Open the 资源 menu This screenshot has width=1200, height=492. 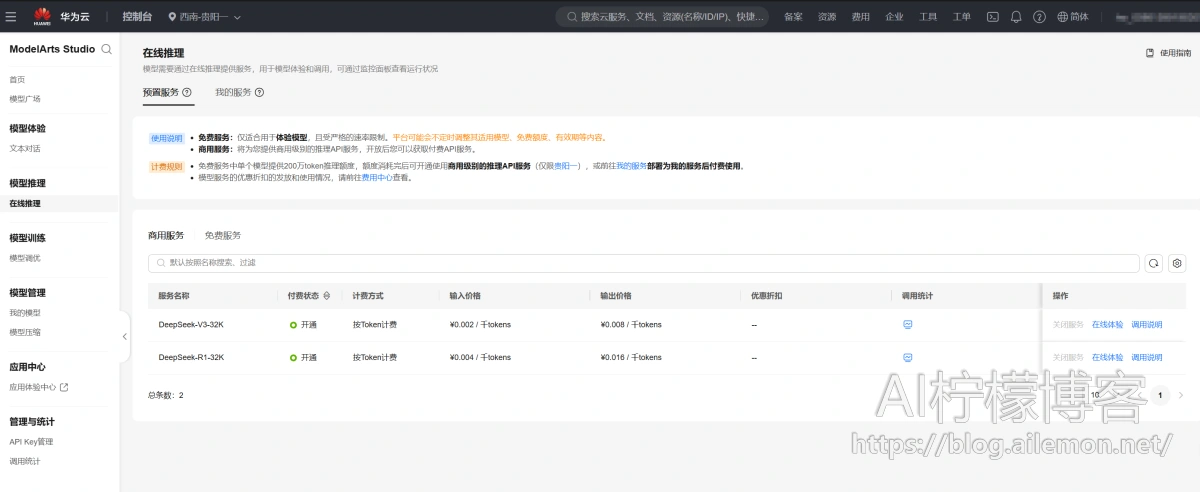pos(827,17)
